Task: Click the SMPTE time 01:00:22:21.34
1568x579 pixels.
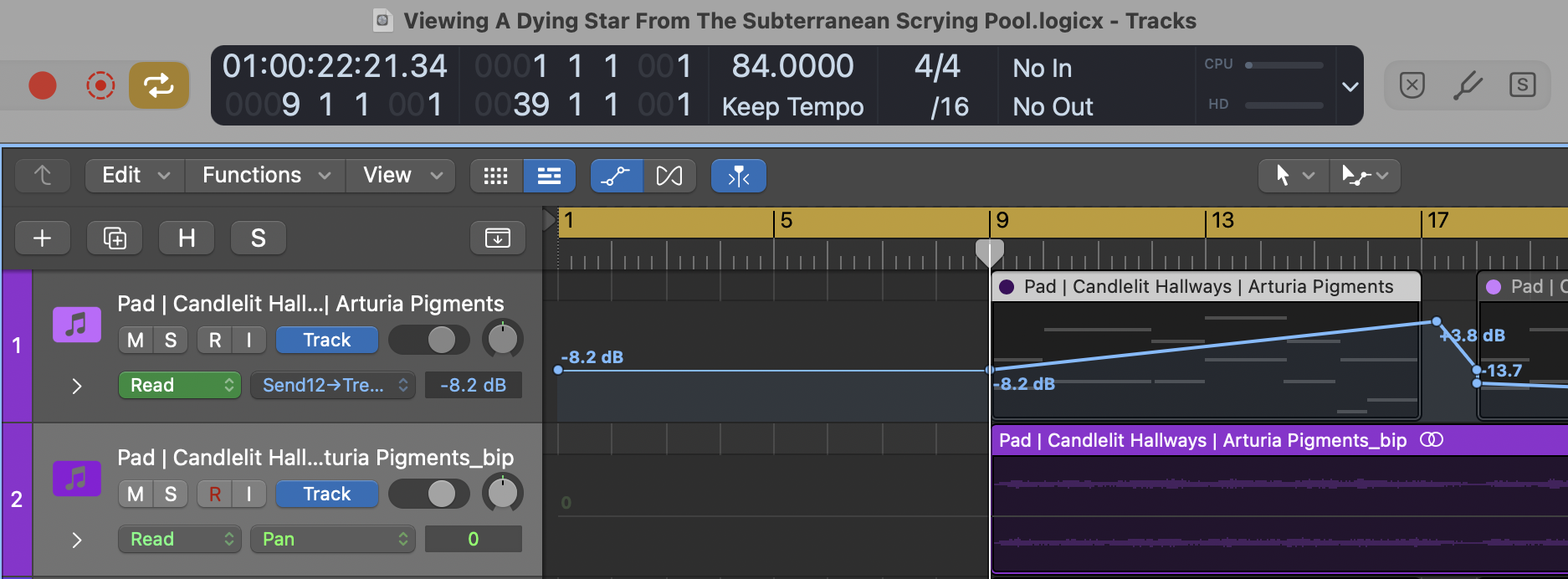Action: pos(335,66)
